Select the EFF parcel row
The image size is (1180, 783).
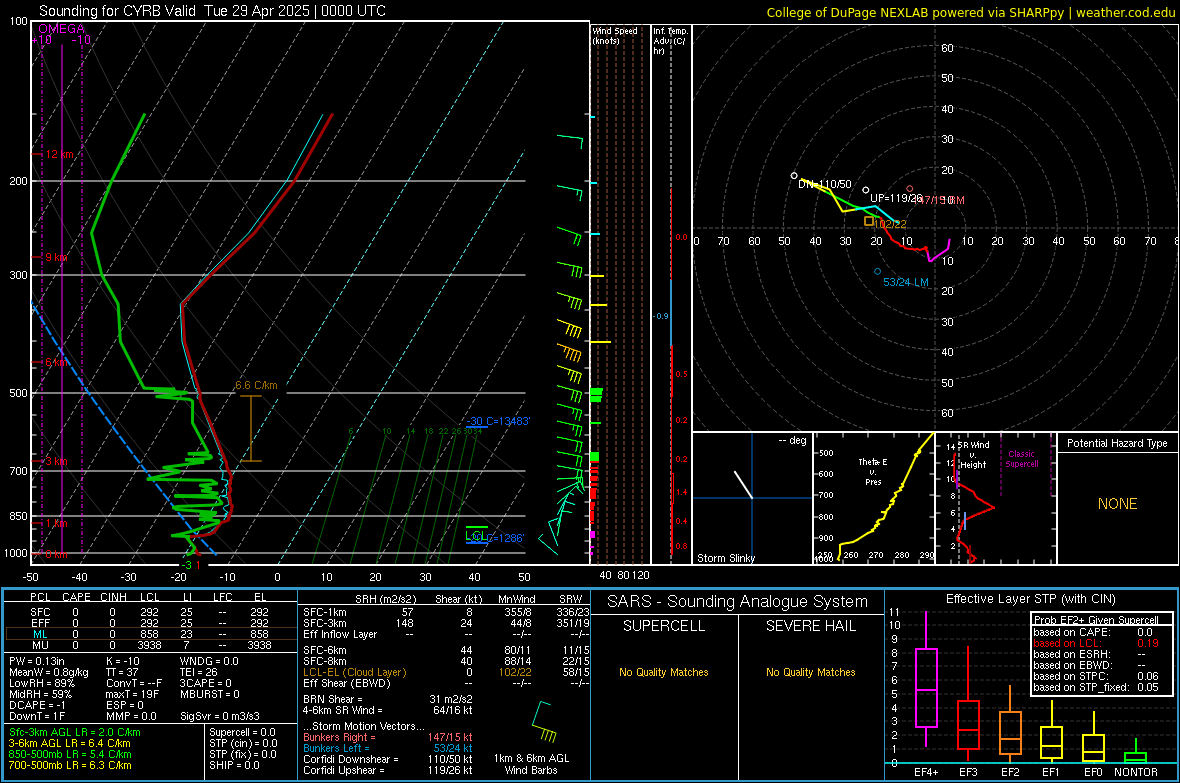(150, 623)
